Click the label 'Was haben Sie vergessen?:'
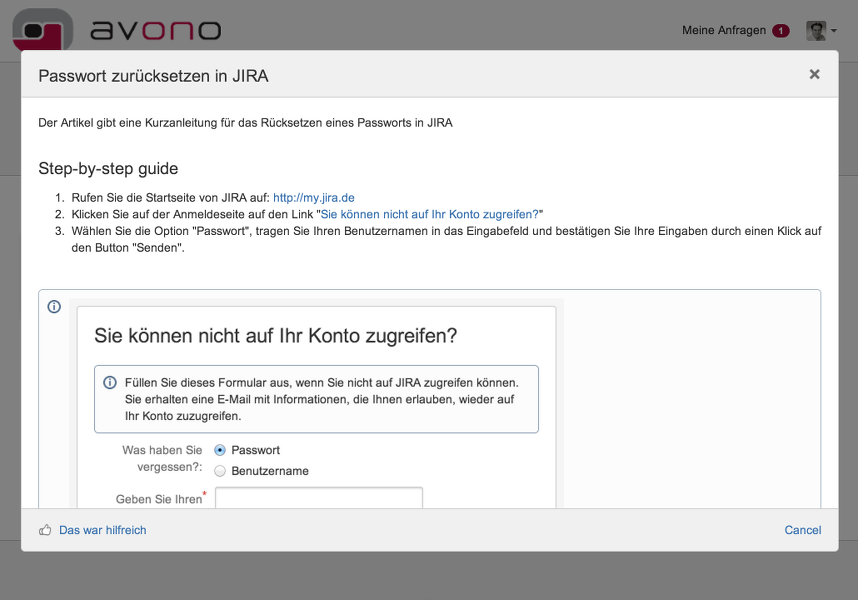The height and width of the screenshot is (600, 858). [162, 458]
